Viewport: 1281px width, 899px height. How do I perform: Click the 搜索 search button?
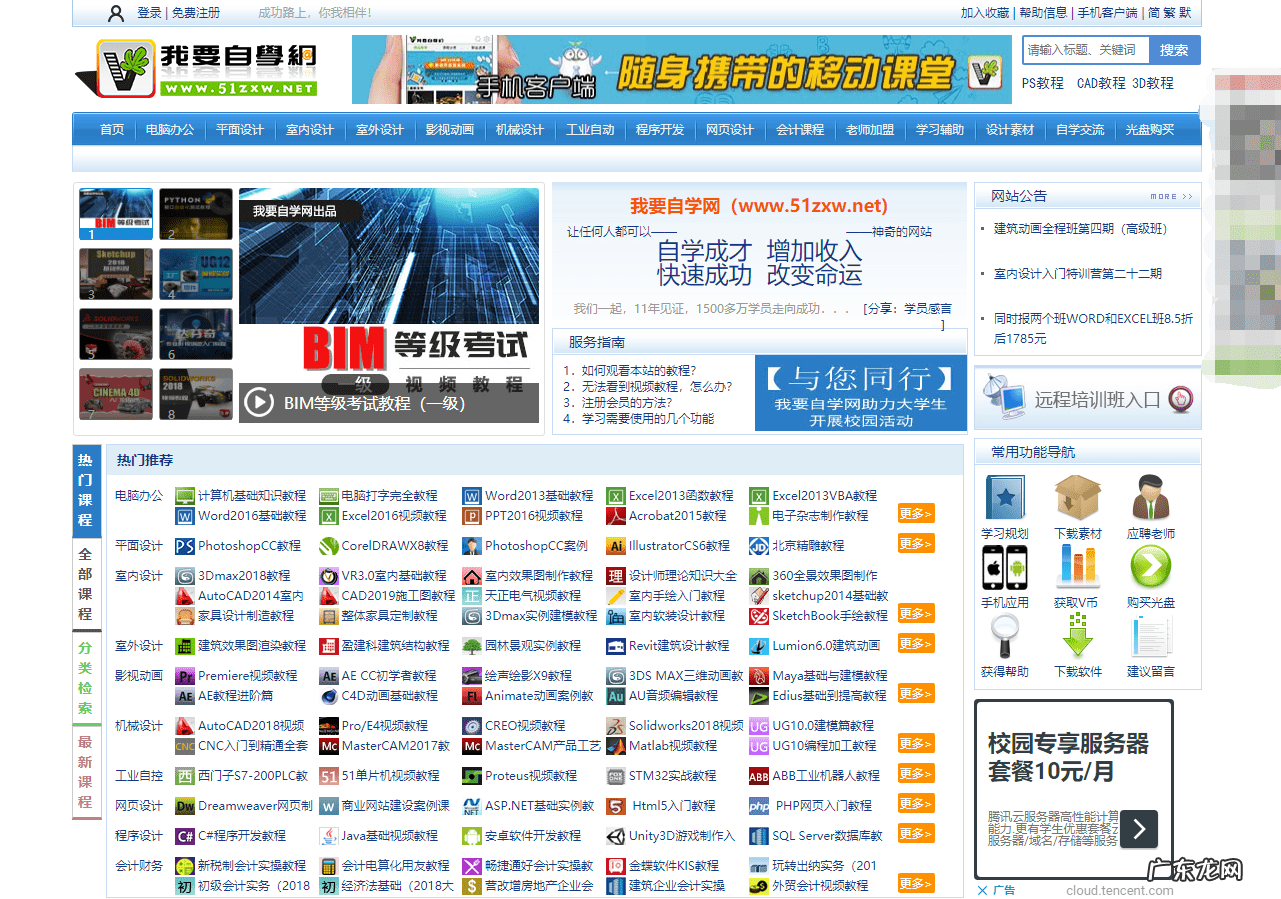1174,50
